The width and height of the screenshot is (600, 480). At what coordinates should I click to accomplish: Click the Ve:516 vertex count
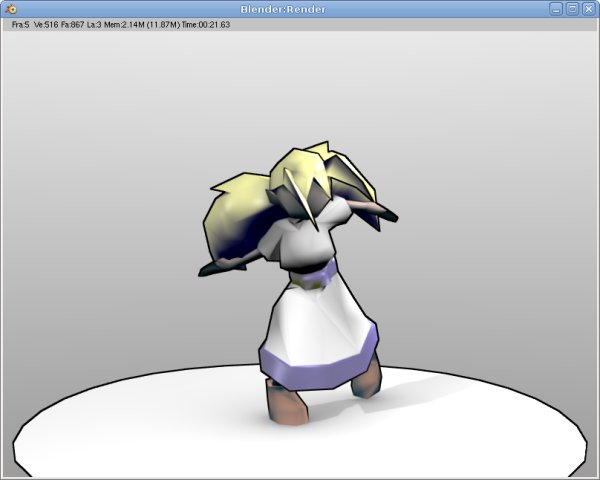[48, 24]
